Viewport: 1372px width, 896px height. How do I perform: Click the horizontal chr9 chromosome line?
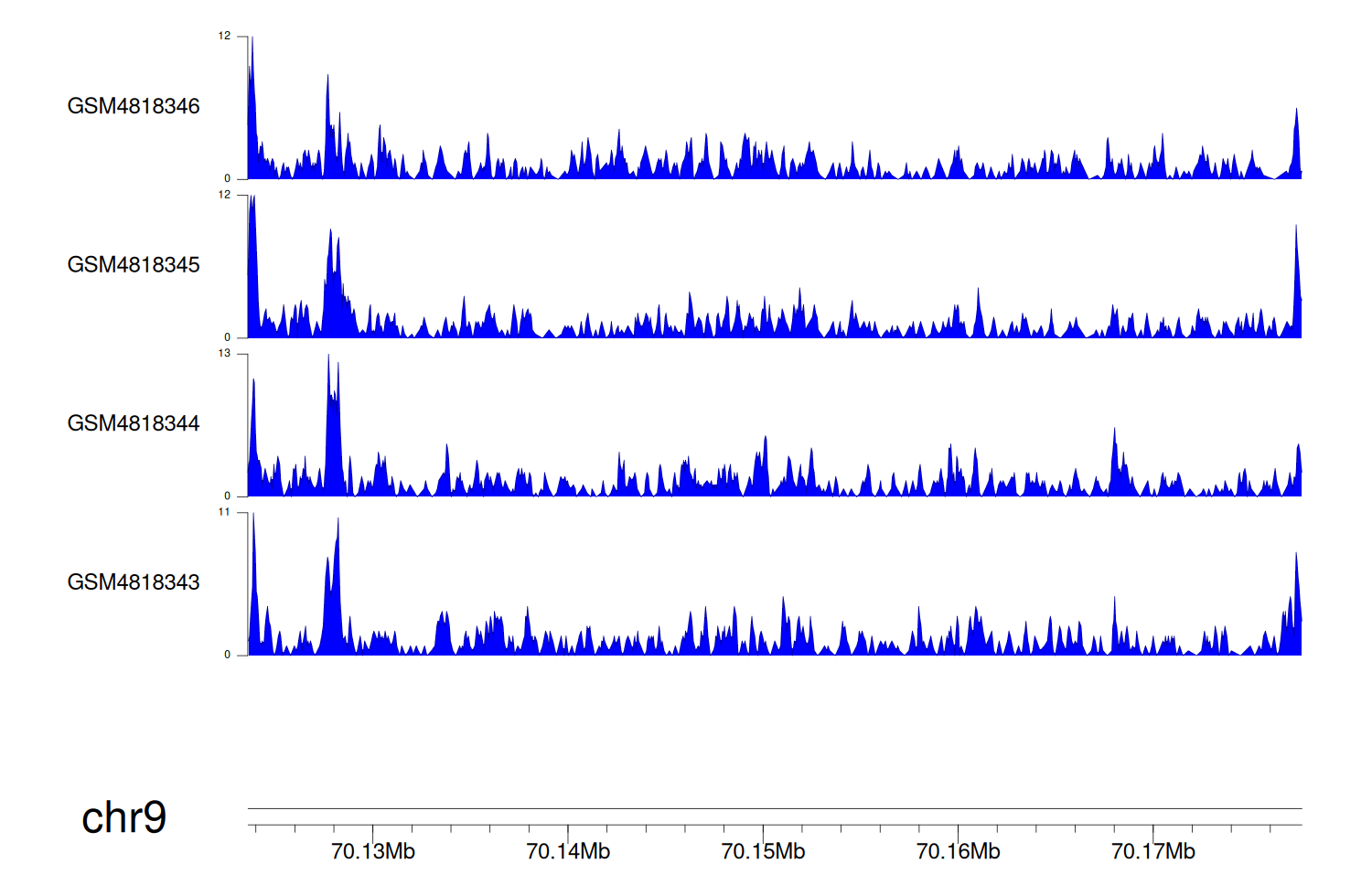774,808
